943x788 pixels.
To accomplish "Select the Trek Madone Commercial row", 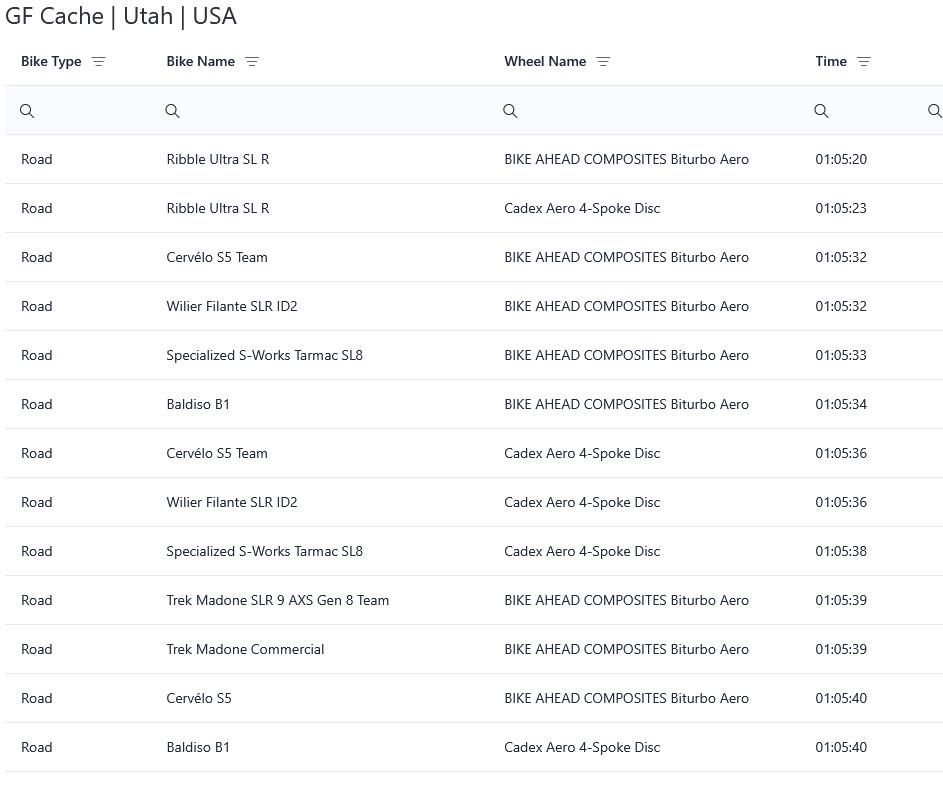I will point(245,649).
